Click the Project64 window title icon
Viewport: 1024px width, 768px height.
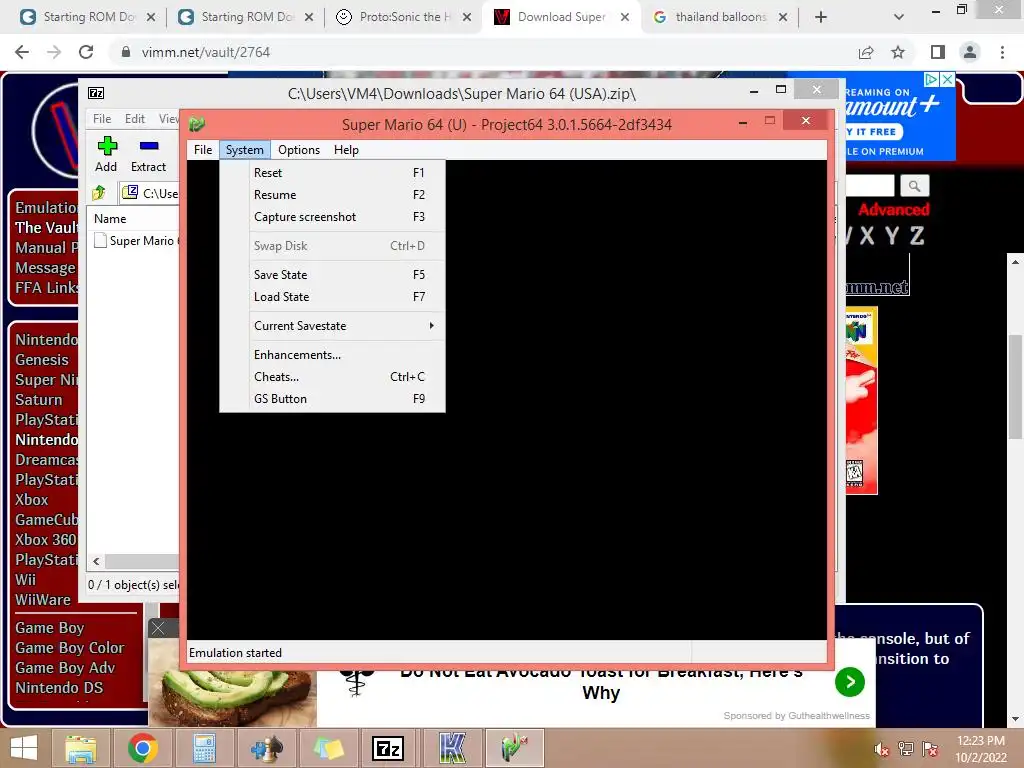[197, 123]
